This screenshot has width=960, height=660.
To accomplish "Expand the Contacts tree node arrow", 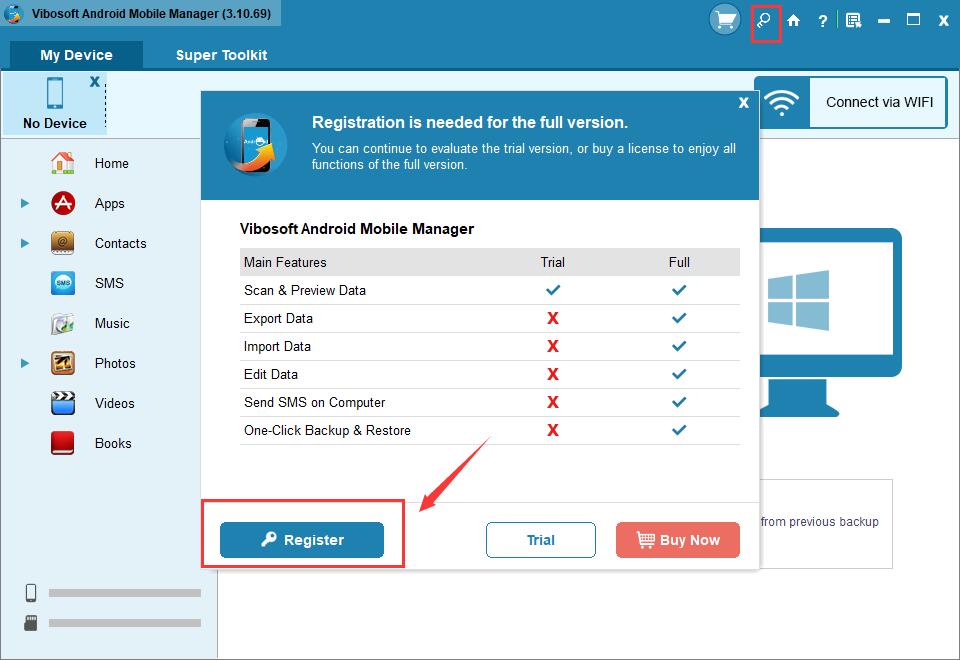I will (x=24, y=243).
